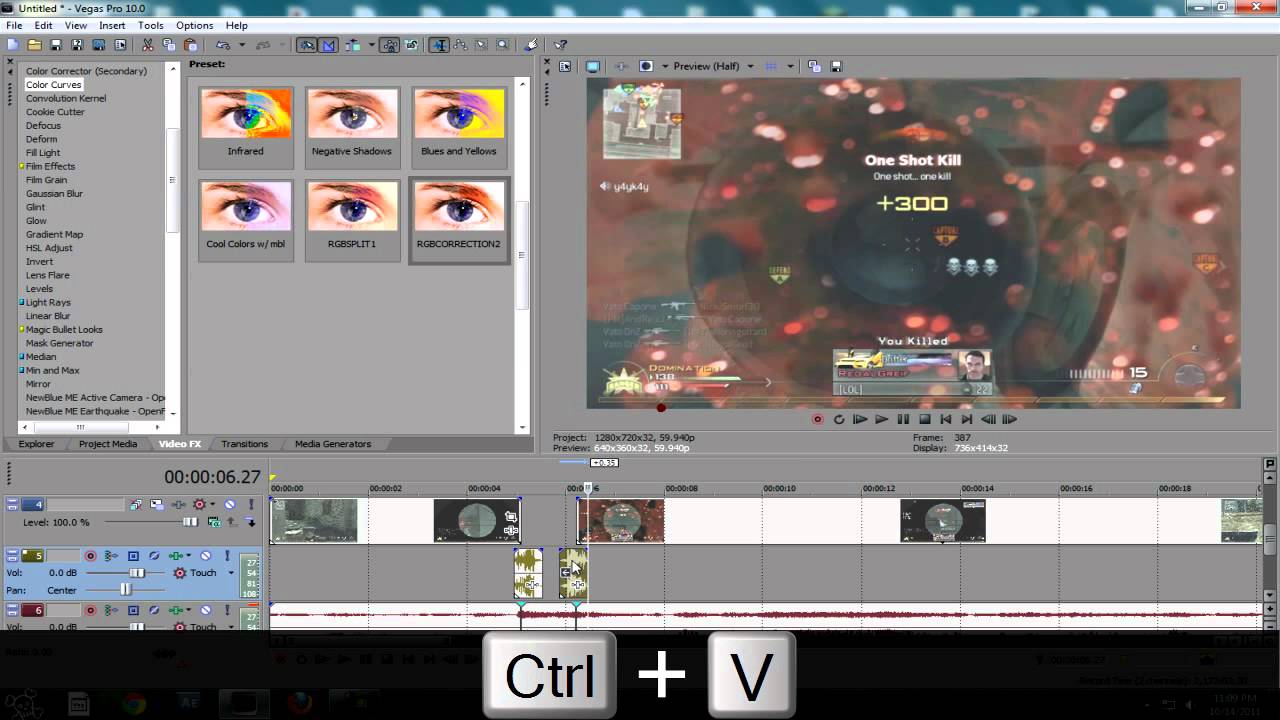
Task: Make track 4 a compositing child
Action: click(x=251, y=522)
